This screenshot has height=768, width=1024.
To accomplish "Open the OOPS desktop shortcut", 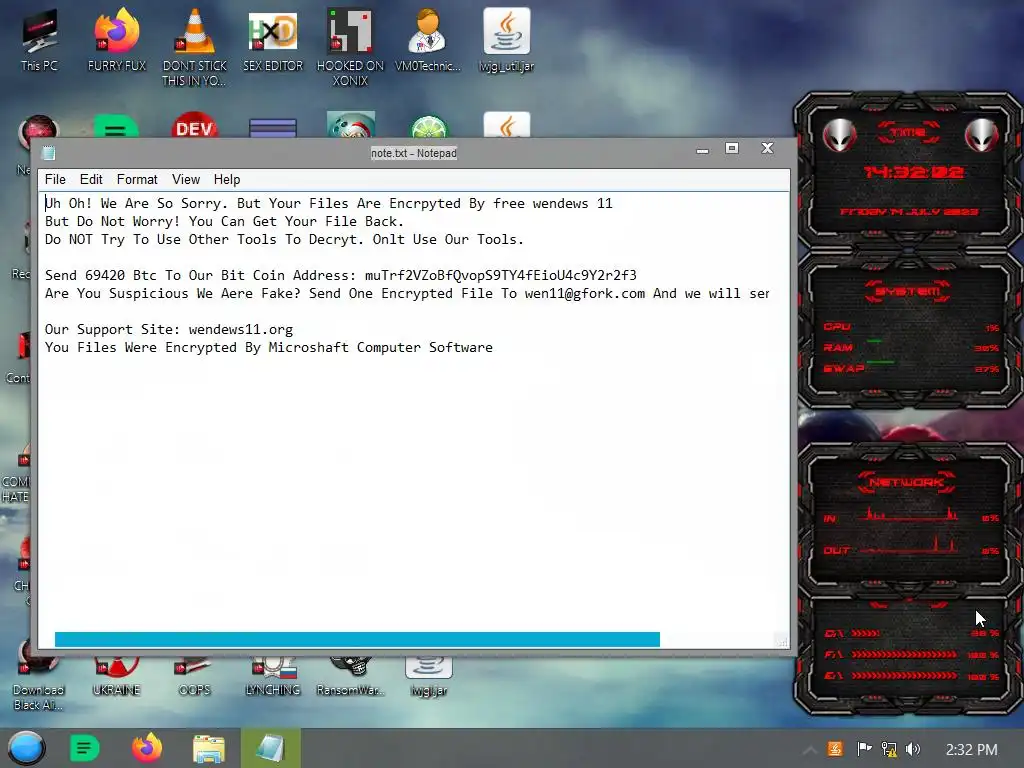I will pyautogui.click(x=195, y=678).
